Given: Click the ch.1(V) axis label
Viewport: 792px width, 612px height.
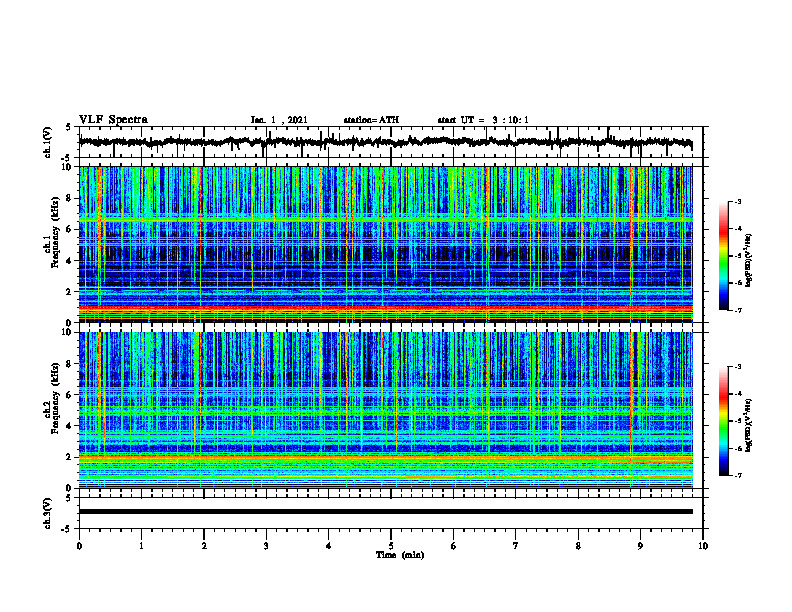Looking at the screenshot, I should (x=48, y=142).
